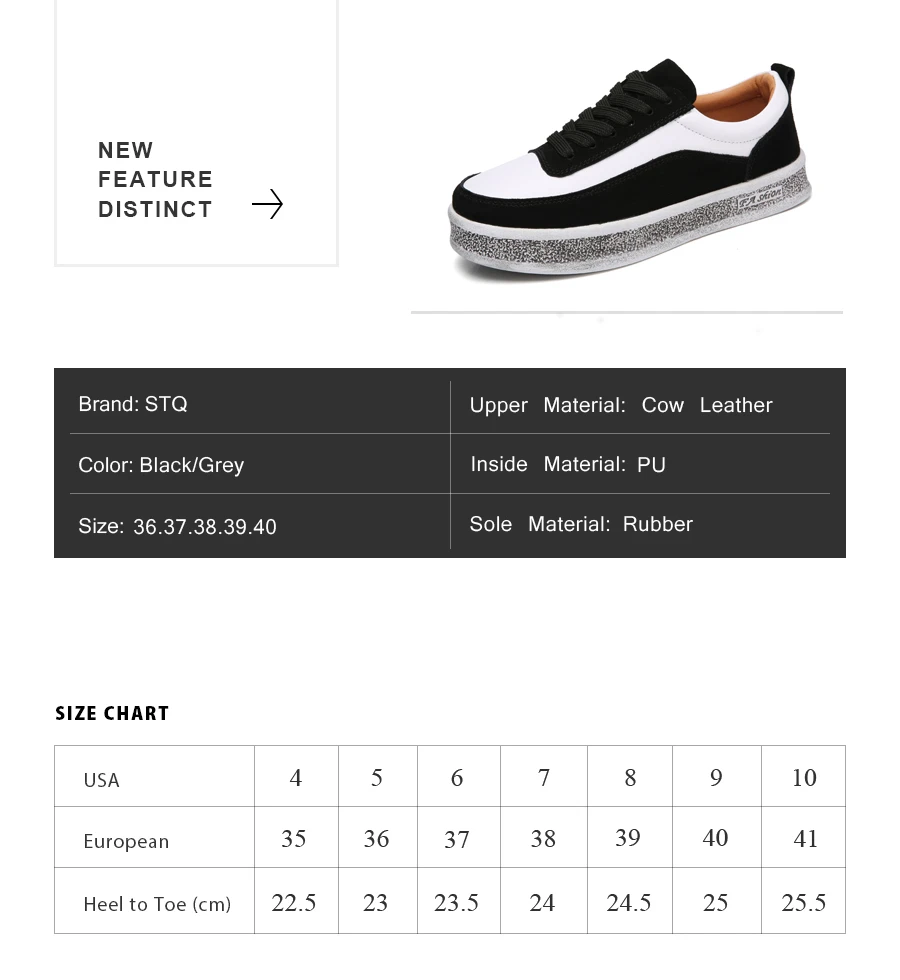
Task: Click the Heel to Toe (cm) label
Action: pos(158,904)
